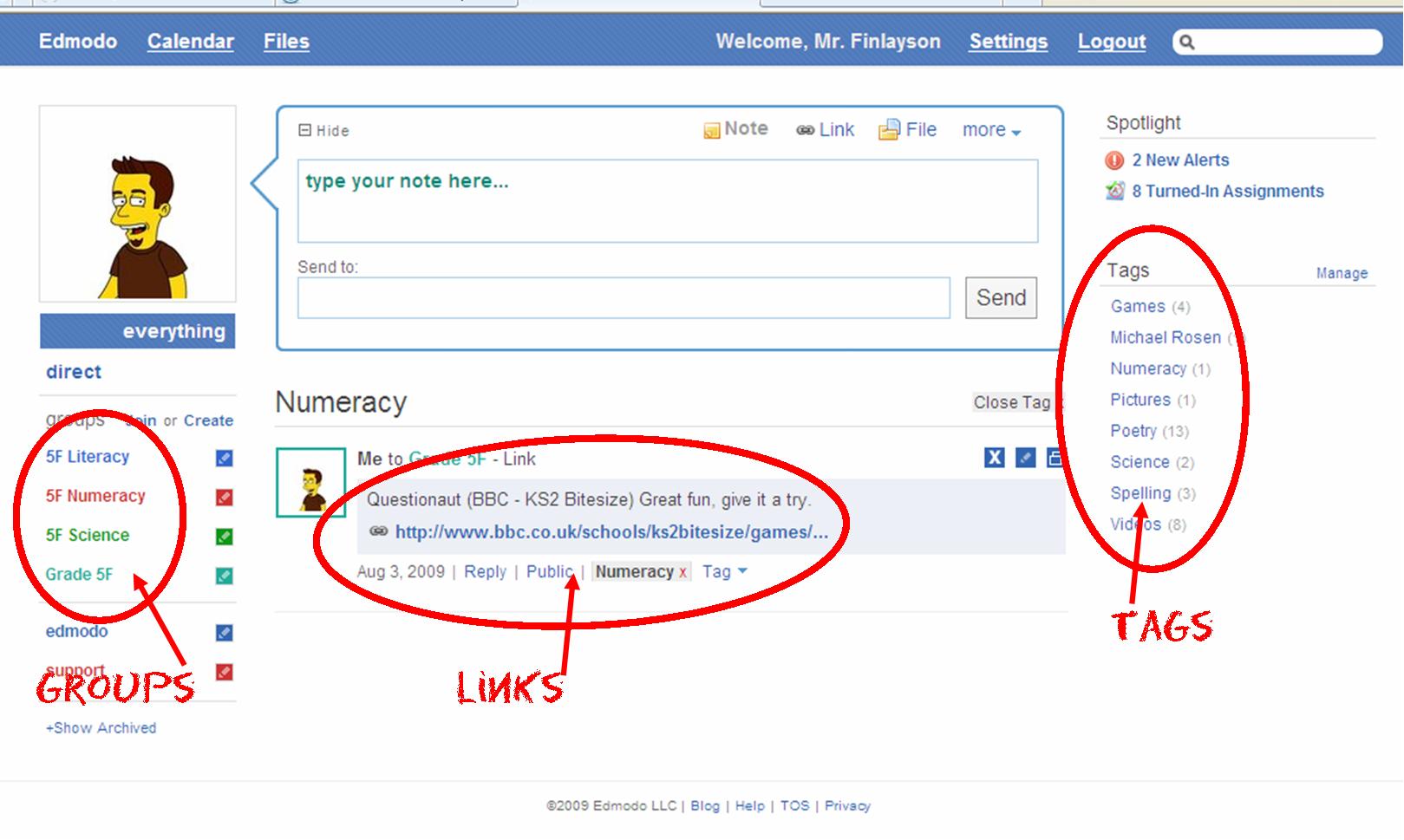Open the Calendar page
The image size is (1404, 840).
click(x=190, y=42)
